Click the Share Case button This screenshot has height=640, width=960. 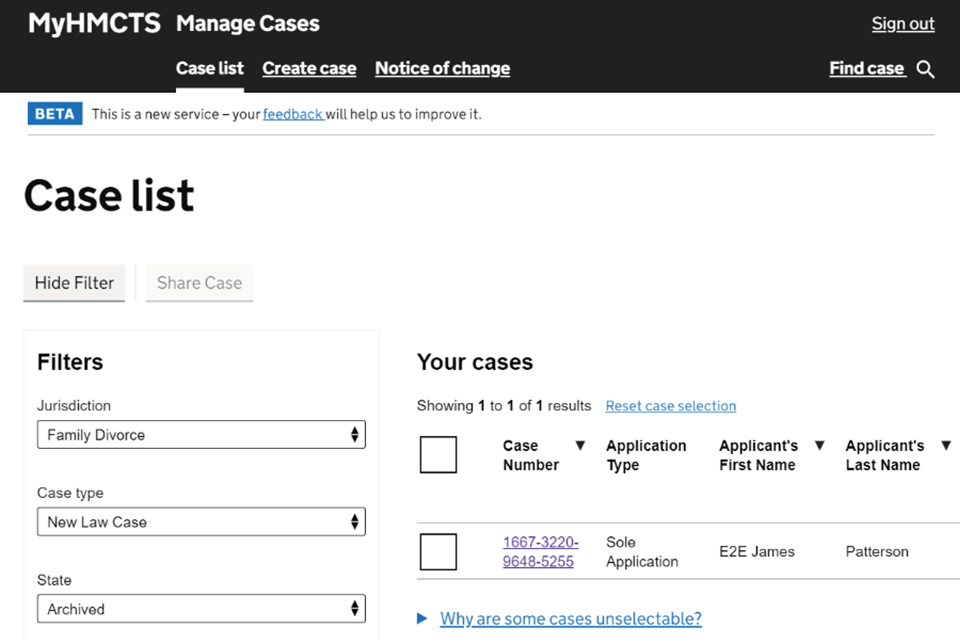(199, 283)
